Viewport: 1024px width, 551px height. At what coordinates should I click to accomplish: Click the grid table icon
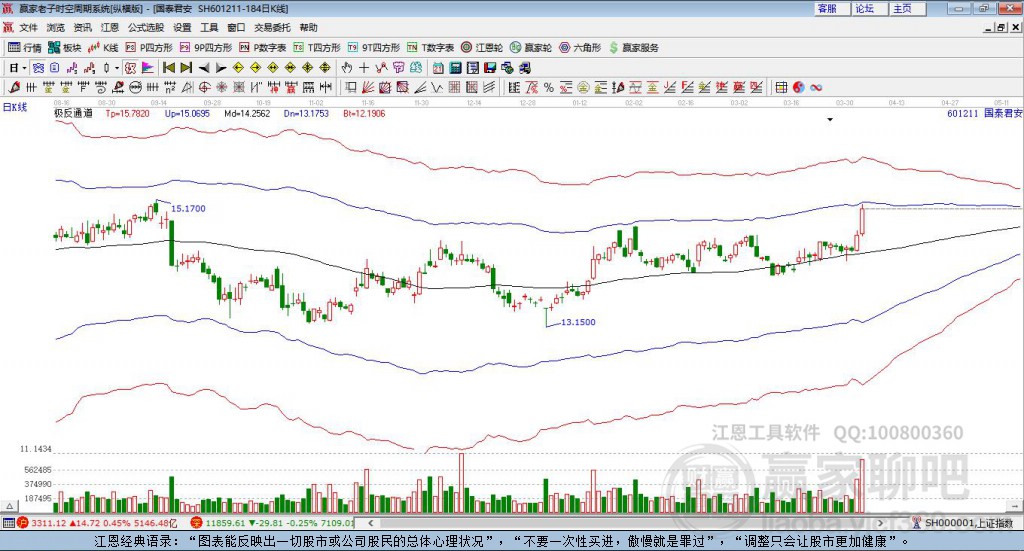click(x=781, y=87)
